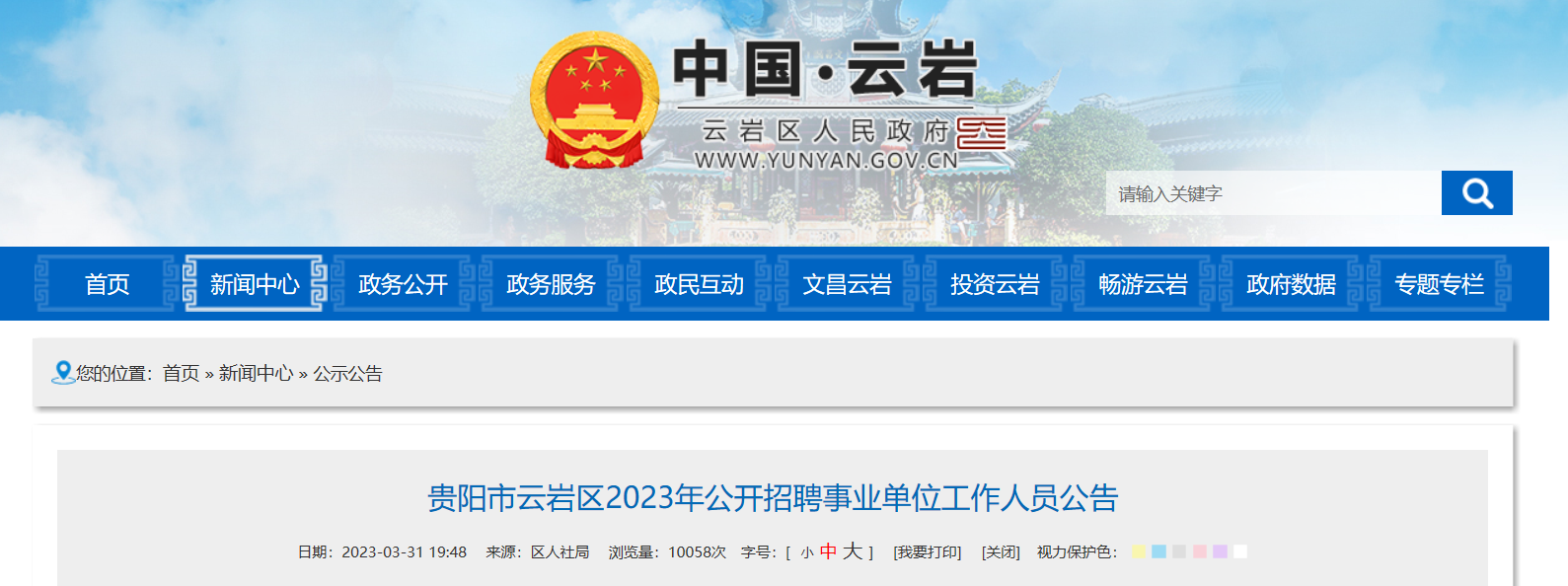Go to 投资云岩 section
Viewport: 1568px width, 586px height.
click(x=995, y=284)
